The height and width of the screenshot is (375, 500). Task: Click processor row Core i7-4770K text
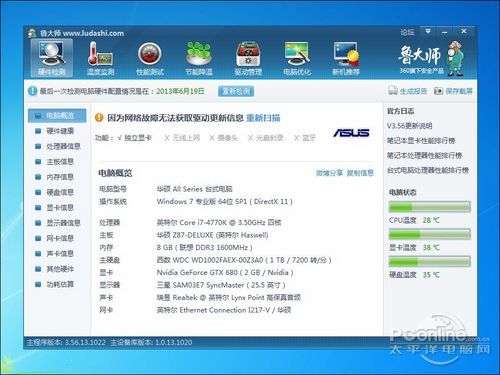(219, 222)
